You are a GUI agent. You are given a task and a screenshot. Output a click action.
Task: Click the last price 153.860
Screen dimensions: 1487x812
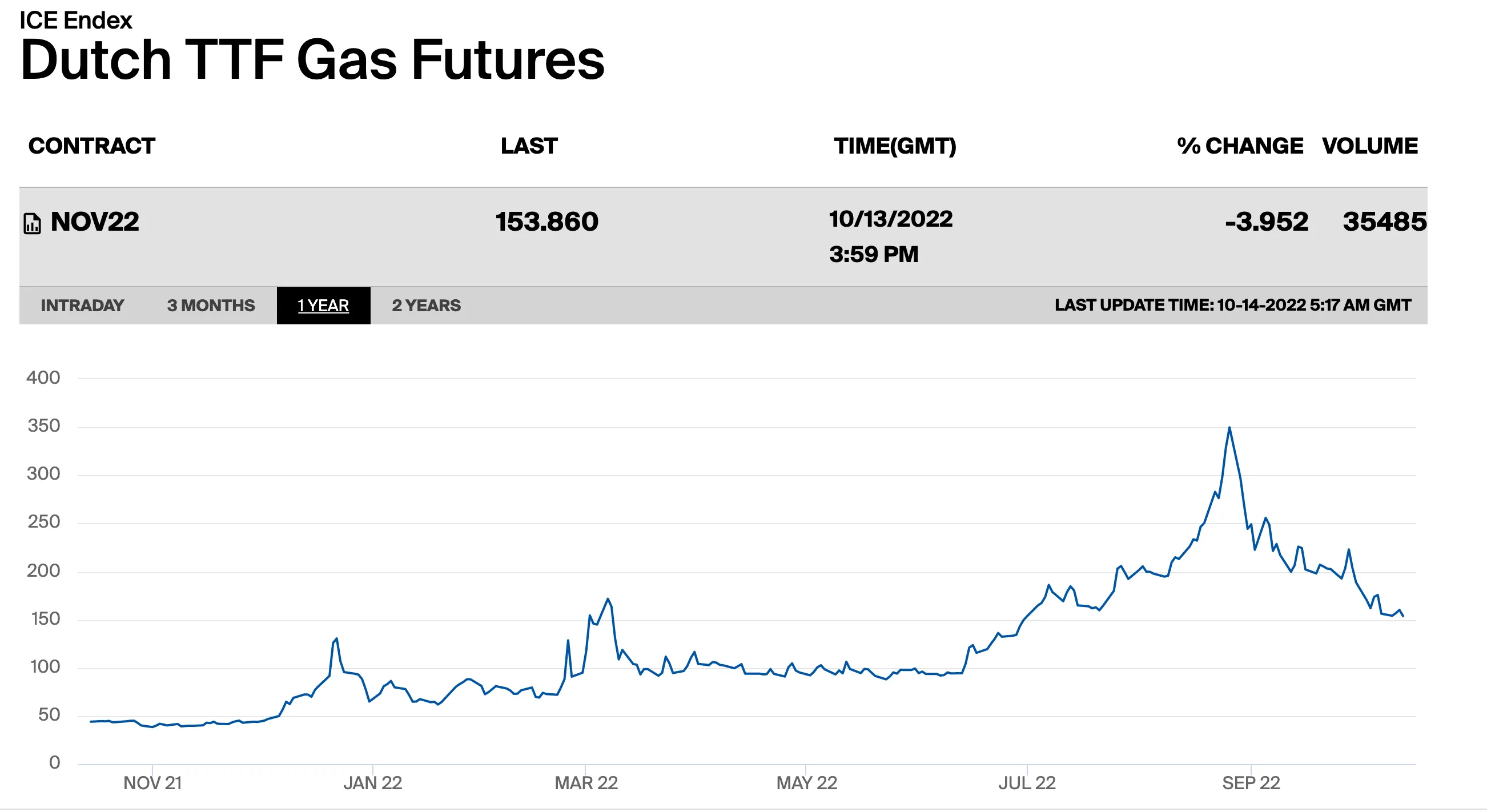(546, 222)
